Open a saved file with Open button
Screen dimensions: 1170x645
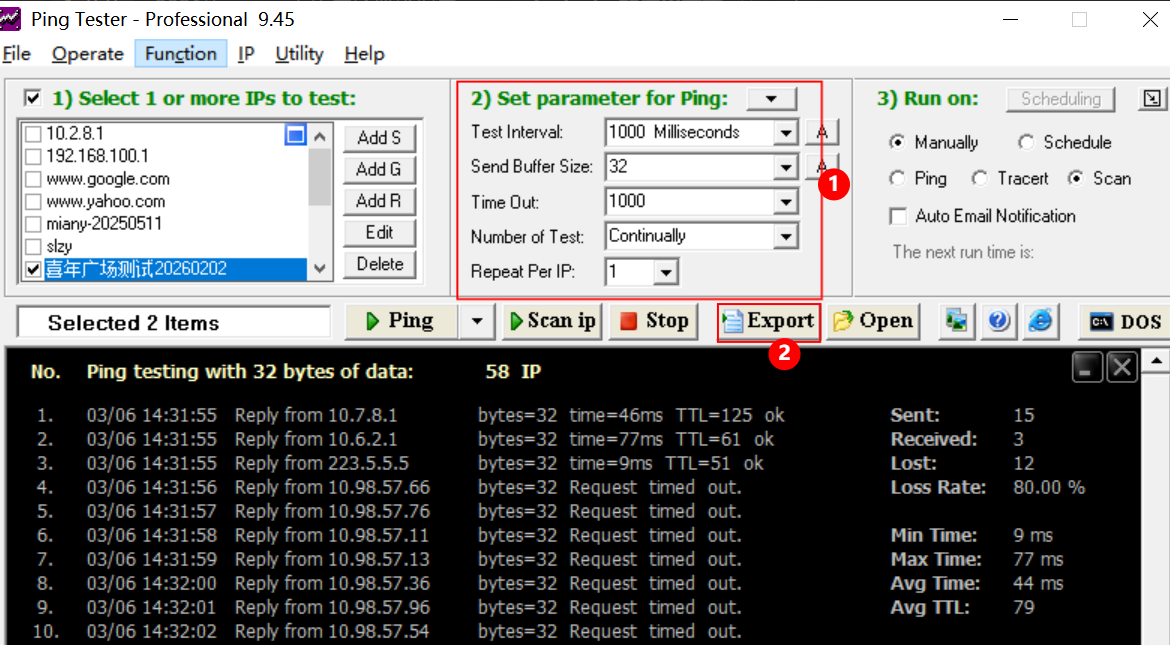pos(873,321)
